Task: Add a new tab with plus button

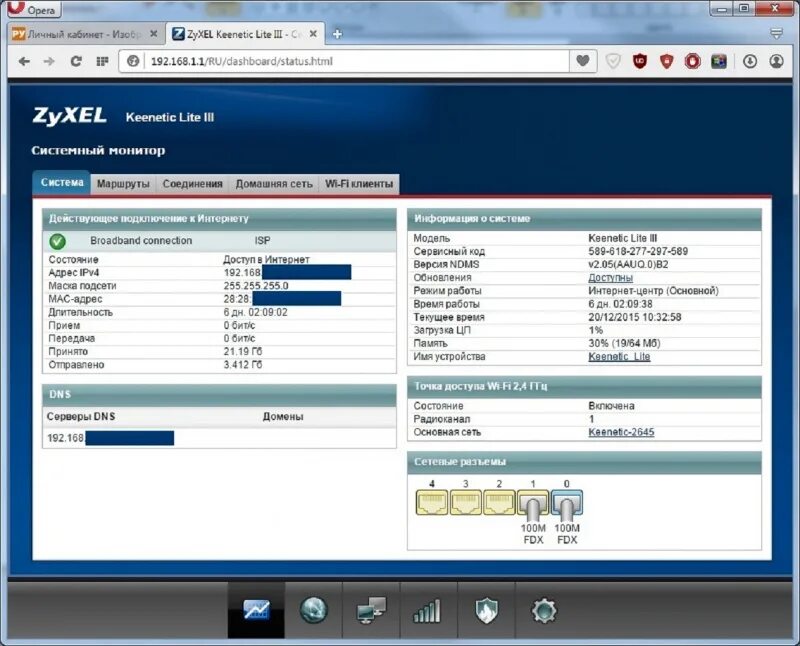Action: [x=337, y=34]
